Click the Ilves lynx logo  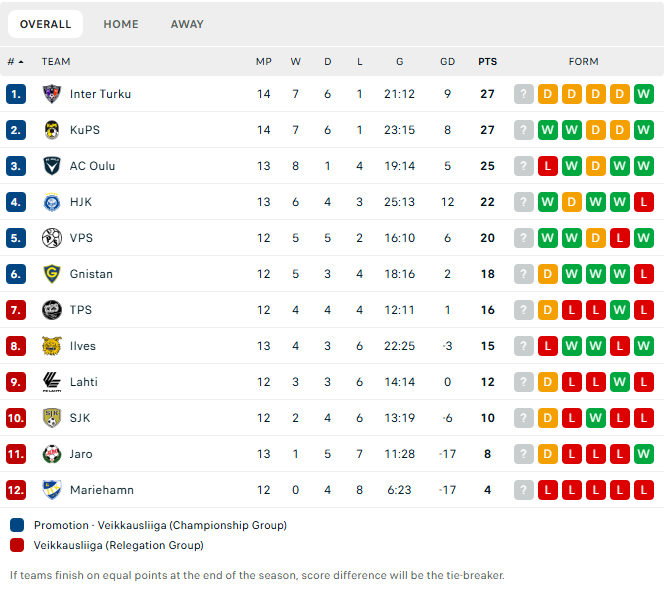click(x=52, y=346)
